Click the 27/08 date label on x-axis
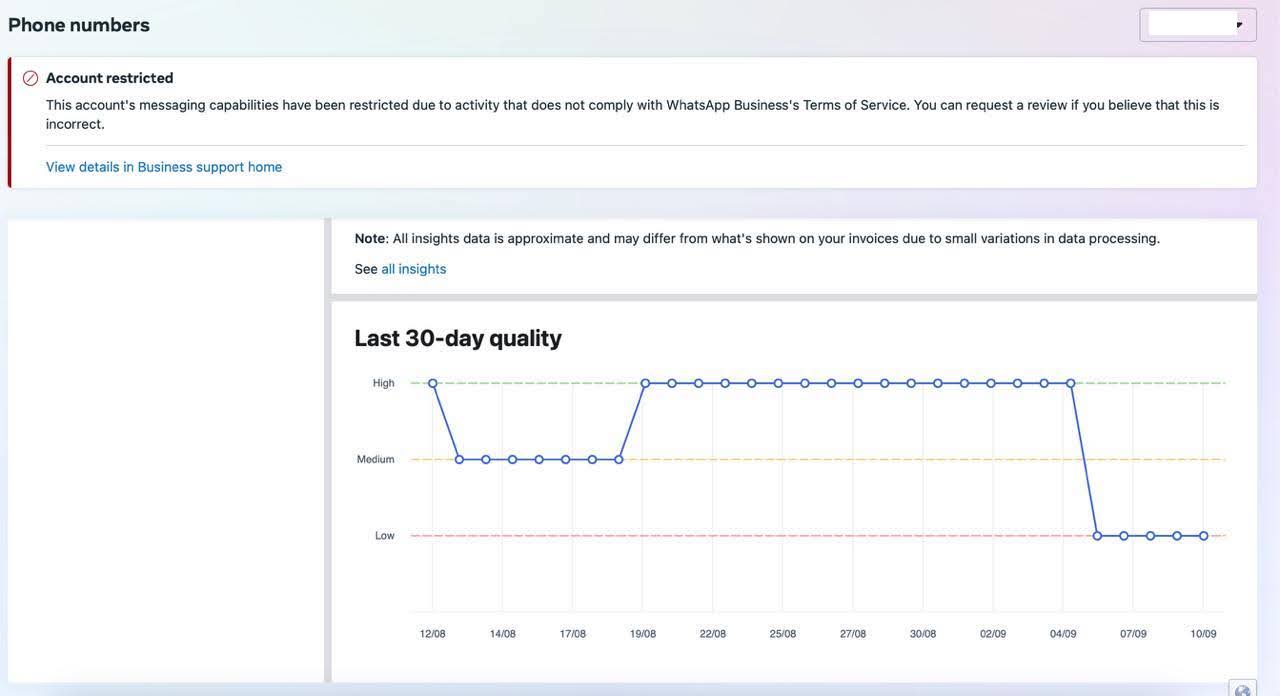The image size is (1280, 696). coord(853,634)
